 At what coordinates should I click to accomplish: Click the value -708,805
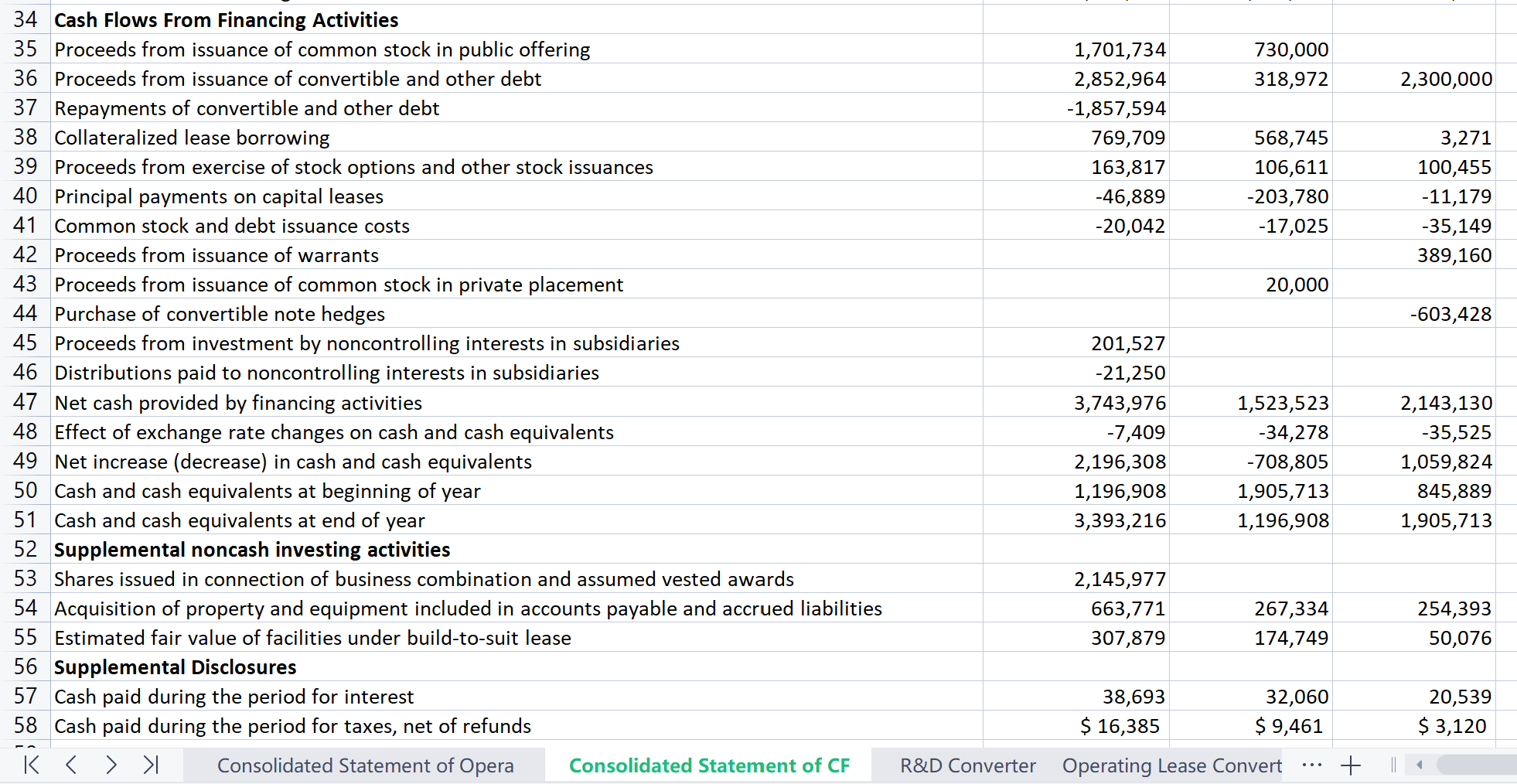1287,462
